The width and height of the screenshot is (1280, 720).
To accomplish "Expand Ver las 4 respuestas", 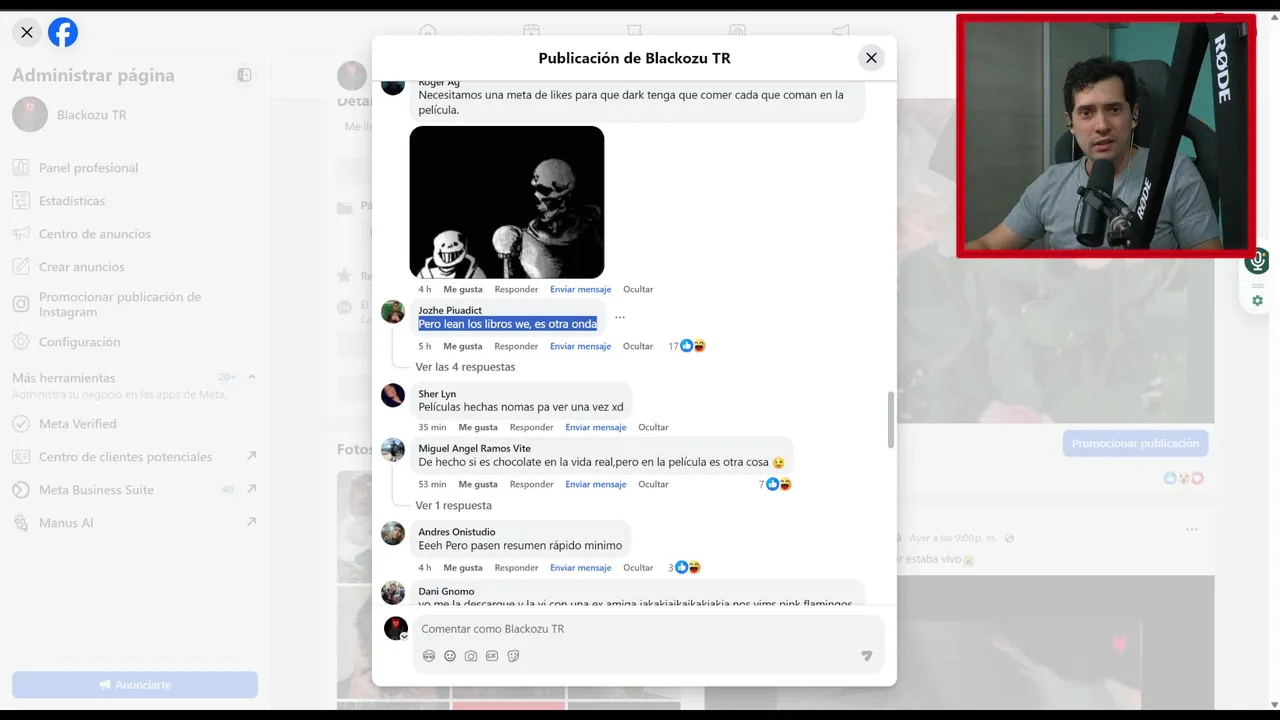I will point(465,367).
